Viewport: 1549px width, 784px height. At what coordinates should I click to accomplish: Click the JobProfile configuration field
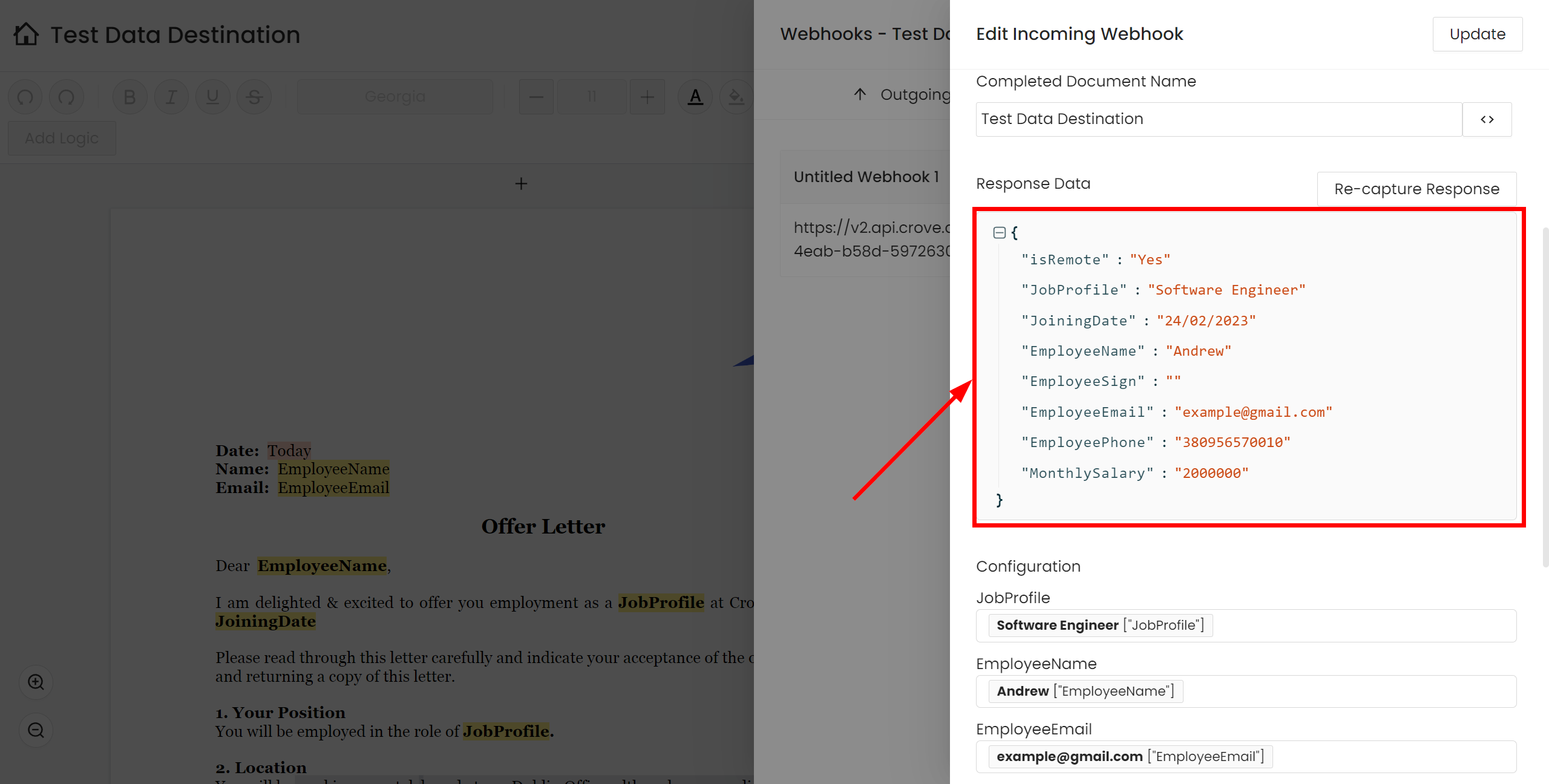tap(1246, 626)
